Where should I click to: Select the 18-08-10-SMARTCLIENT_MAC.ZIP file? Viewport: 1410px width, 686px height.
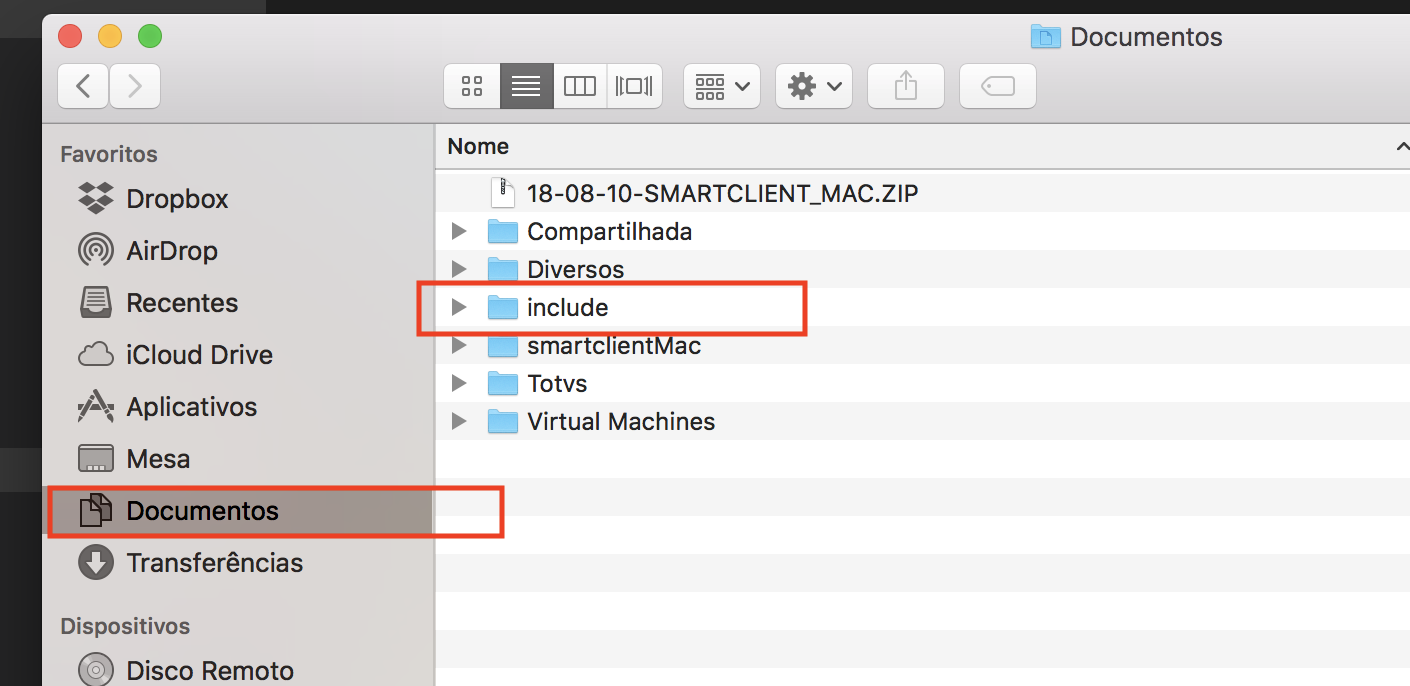(923, 193)
